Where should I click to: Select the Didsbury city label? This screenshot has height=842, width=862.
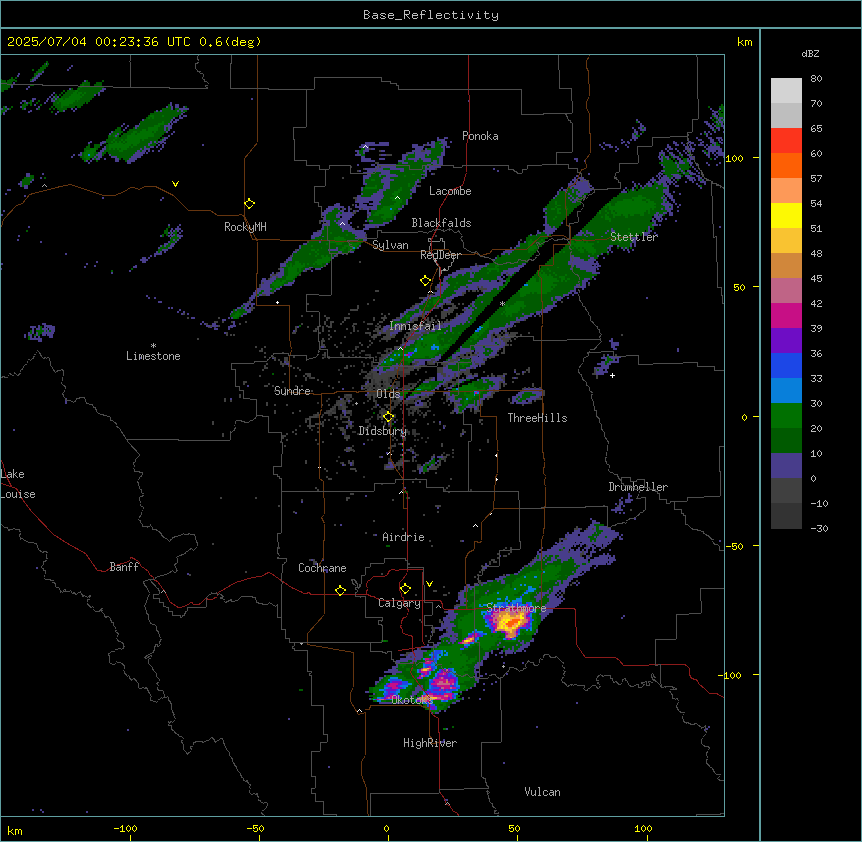pyautogui.click(x=383, y=431)
